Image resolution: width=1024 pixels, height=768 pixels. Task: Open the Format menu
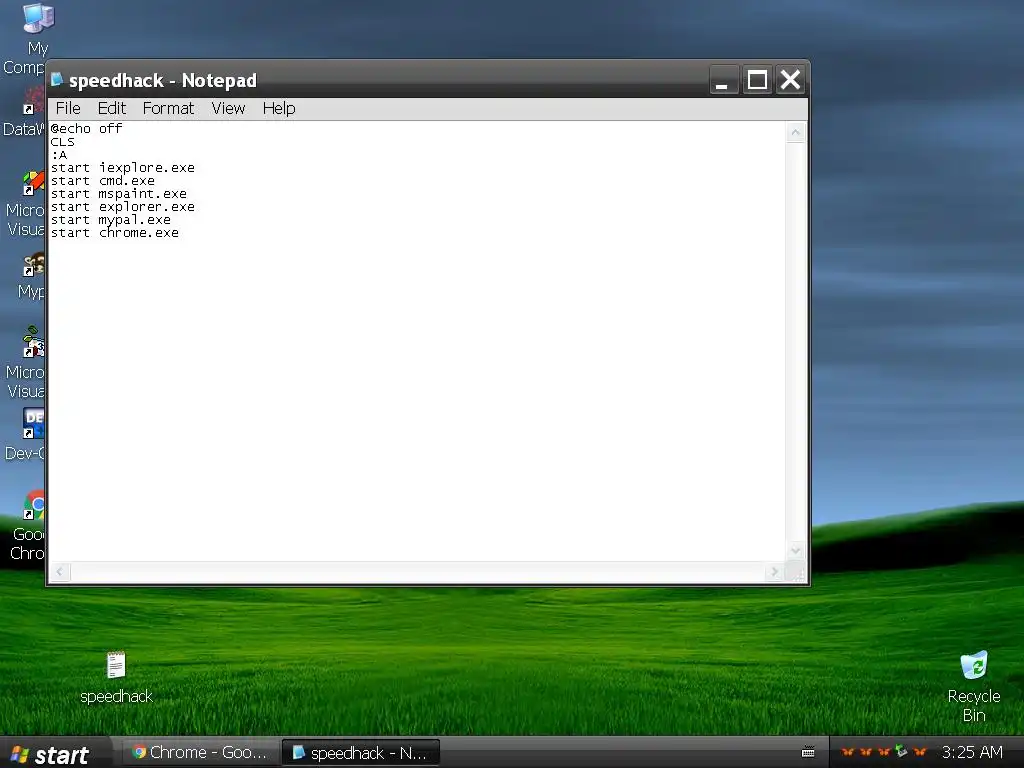coord(168,108)
